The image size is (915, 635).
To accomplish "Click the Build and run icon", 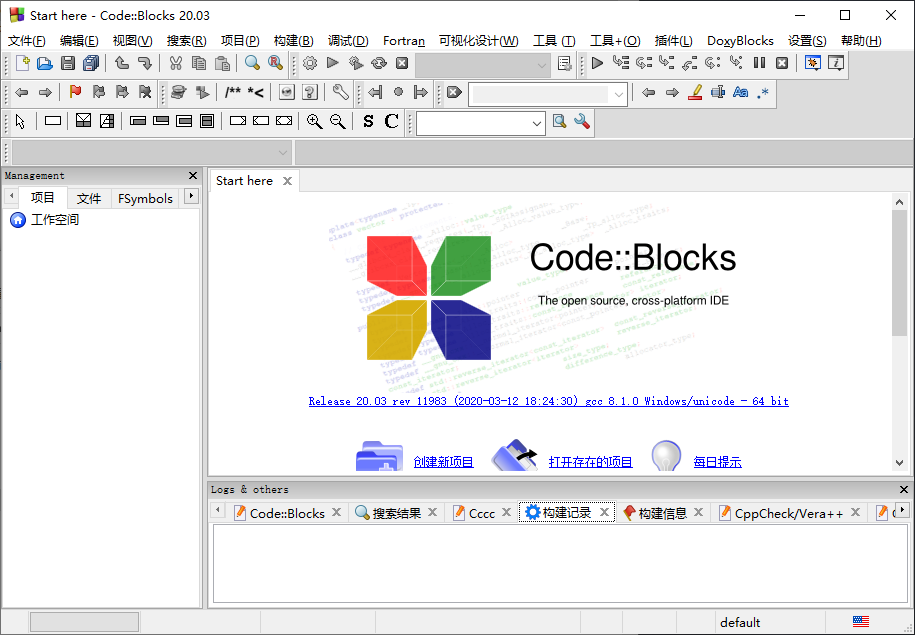I will point(356,63).
